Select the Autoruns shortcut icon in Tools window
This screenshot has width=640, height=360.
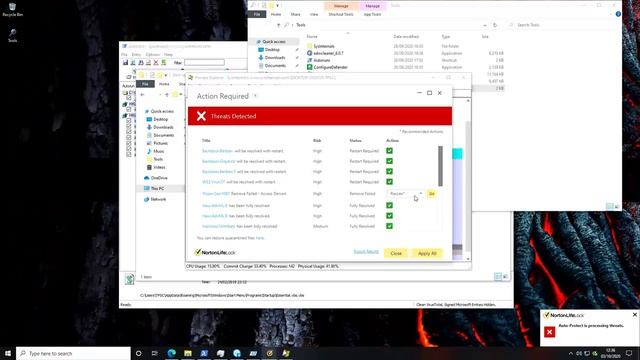pyautogui.click(x=309, y=60)
